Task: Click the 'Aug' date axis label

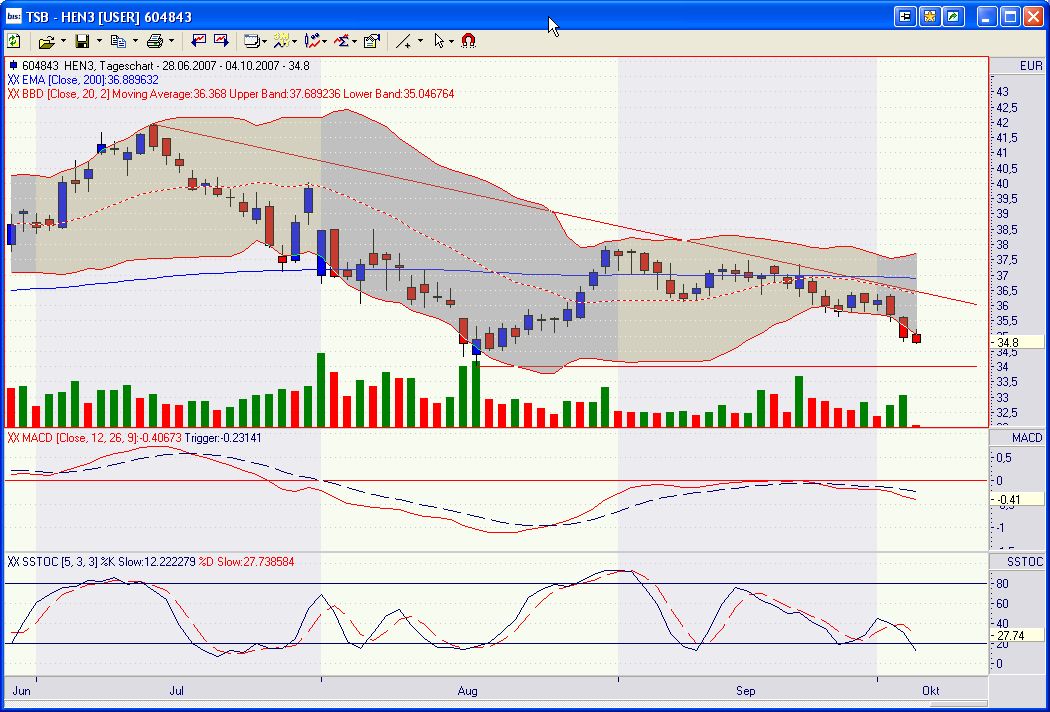Action: tap(467, 691)
